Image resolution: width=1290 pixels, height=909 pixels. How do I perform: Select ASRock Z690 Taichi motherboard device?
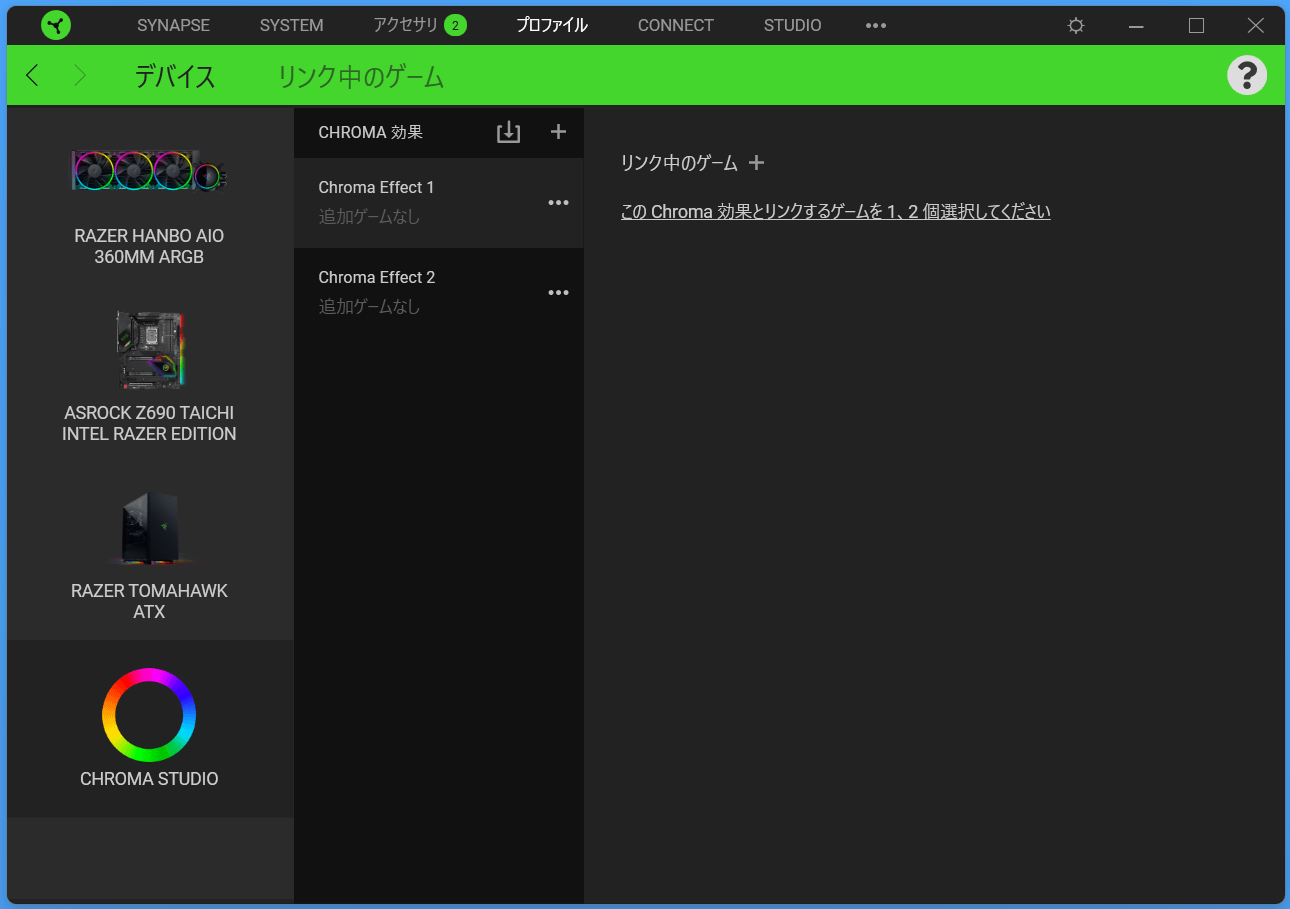[149, 375]
